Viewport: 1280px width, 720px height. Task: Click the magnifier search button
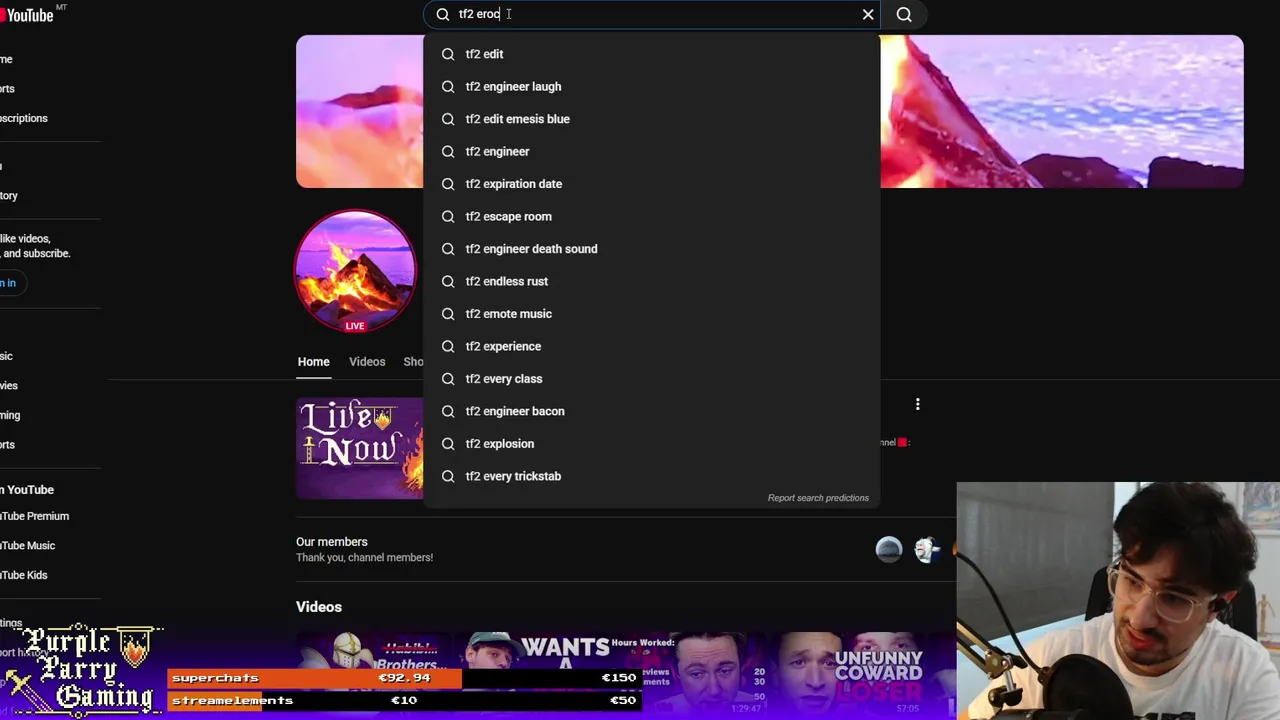904,14
